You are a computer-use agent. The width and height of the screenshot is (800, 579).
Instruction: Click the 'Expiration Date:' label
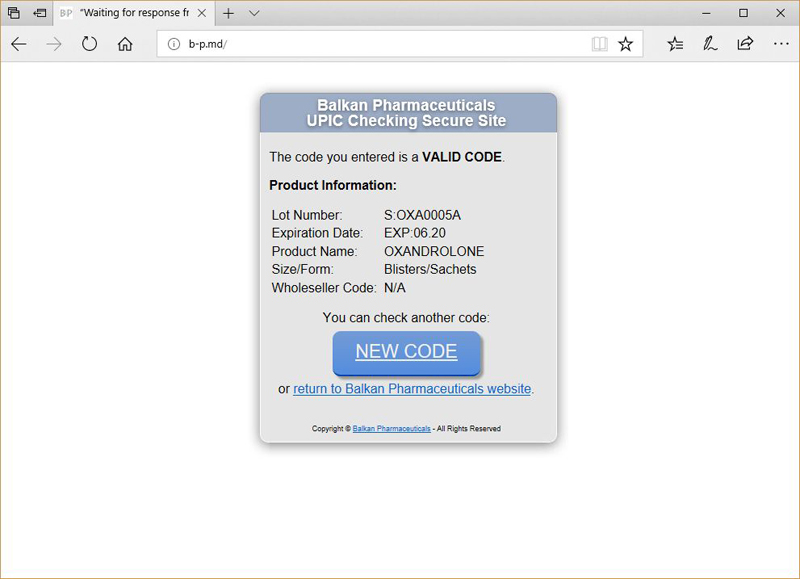[x=317, y=233]
